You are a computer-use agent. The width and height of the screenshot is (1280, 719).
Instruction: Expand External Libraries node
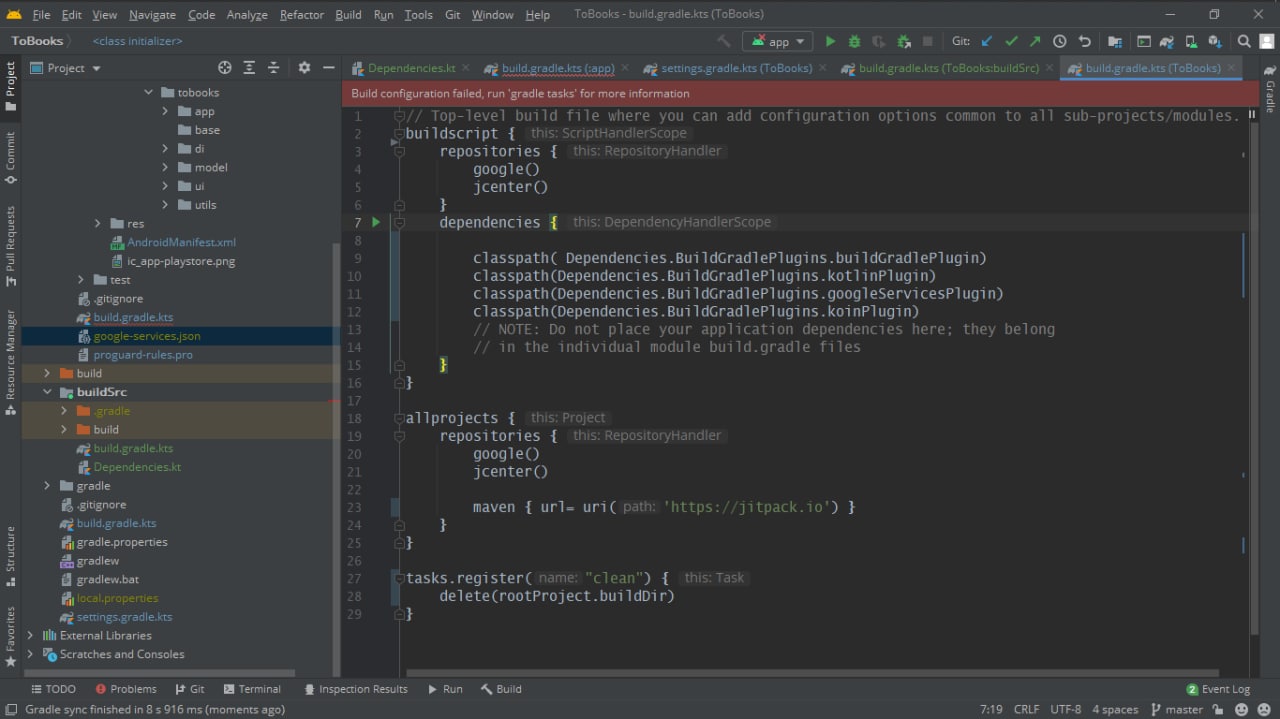pos(30,635)
